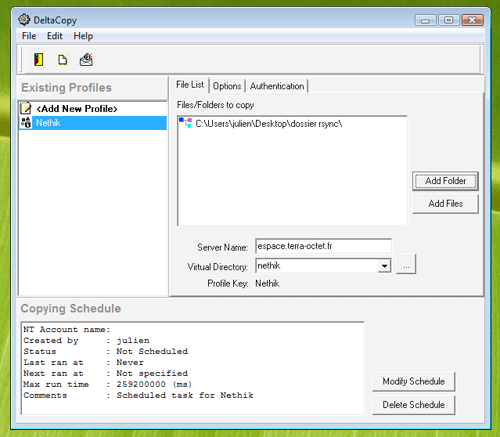500x437 pixels.
Task: Click the 'Next ran at : Not specified' line
Action: [106, 373]
